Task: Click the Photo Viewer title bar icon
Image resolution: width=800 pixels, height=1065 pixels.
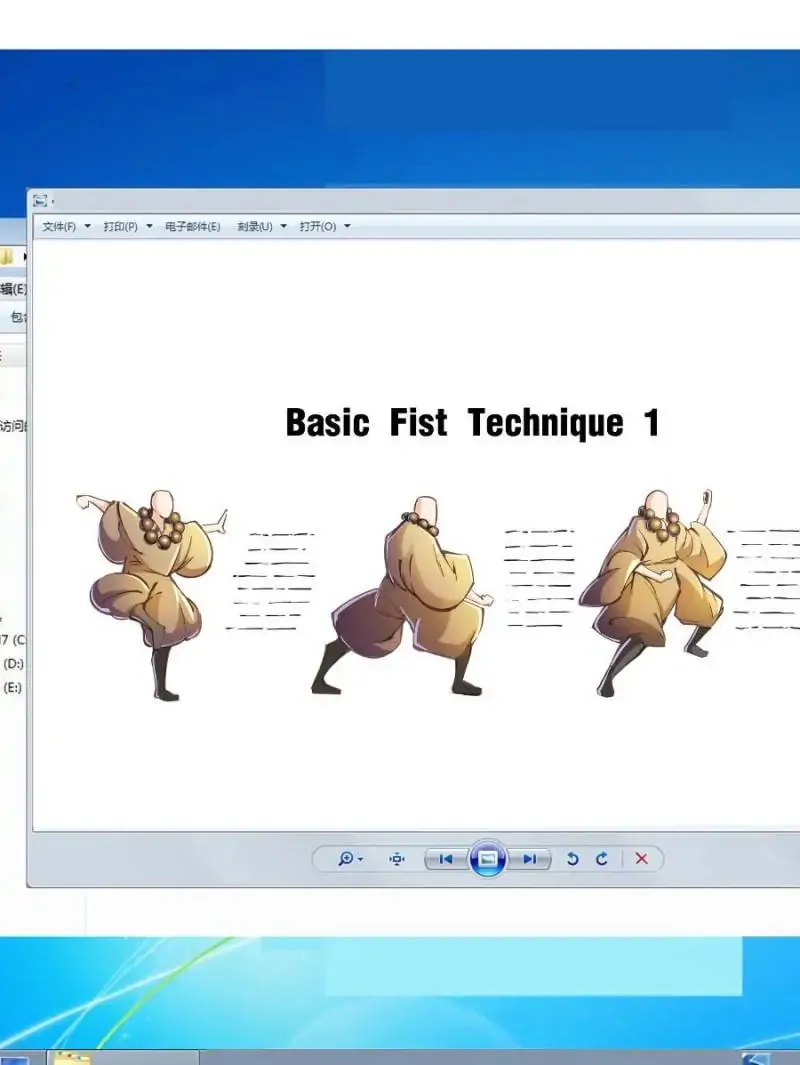Action: (41, 200)
